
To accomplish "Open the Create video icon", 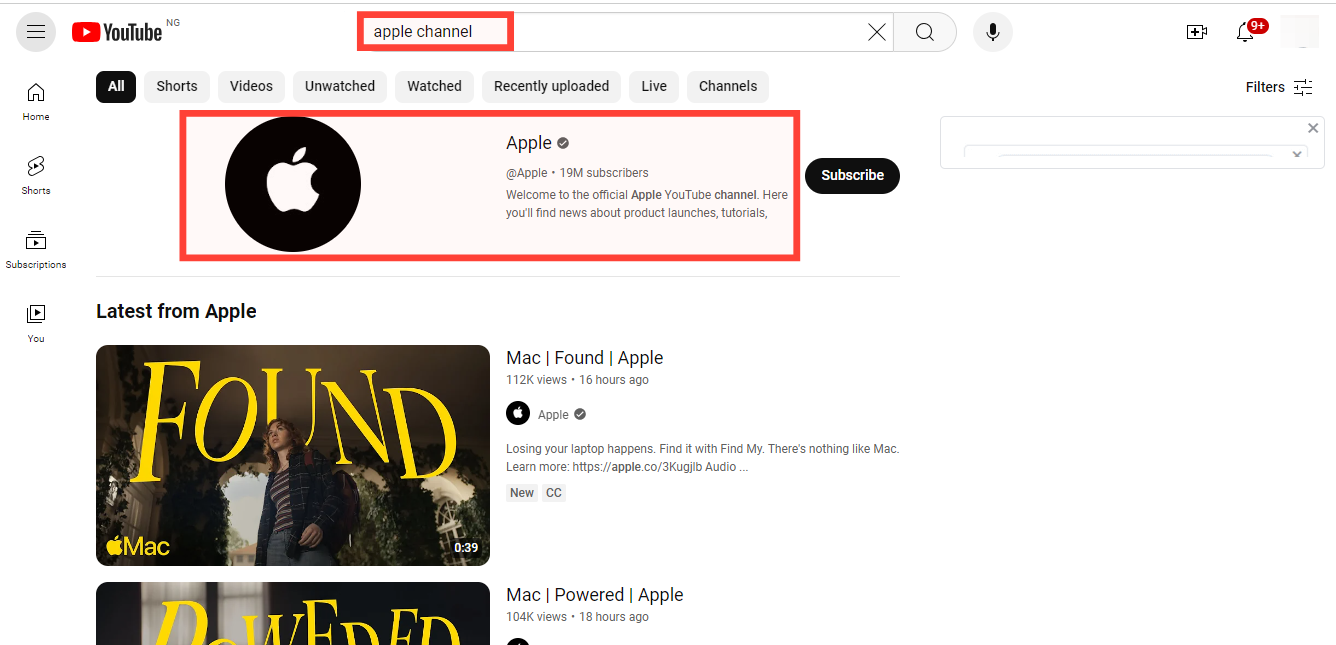I will pos(1196,32).
